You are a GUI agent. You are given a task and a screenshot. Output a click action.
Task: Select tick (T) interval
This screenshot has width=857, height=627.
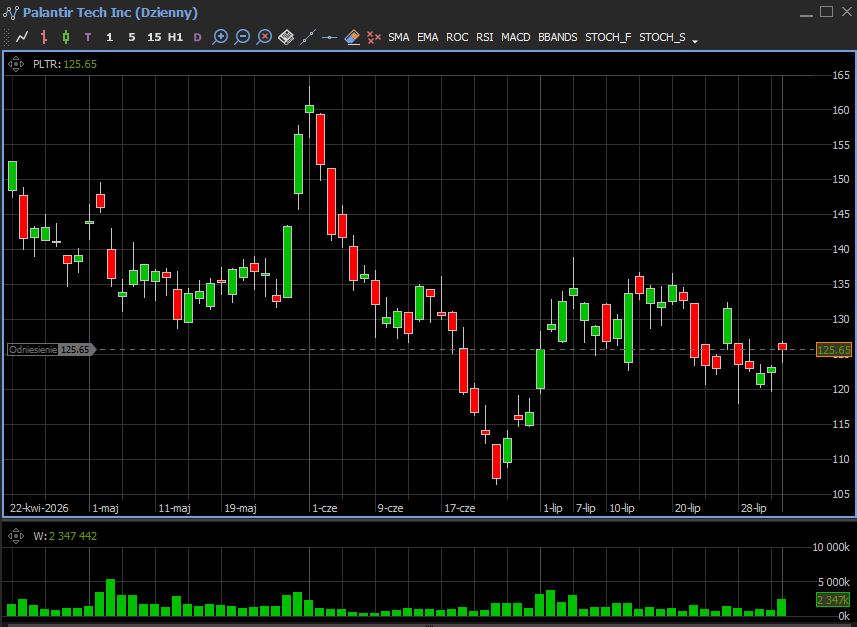click(x=88, y=37)
